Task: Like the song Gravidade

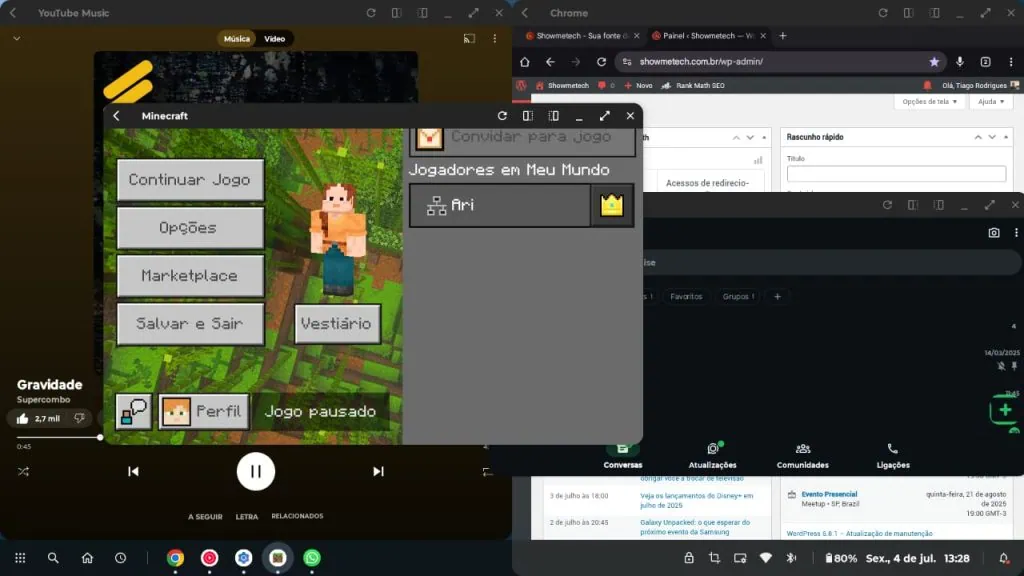Action: point(24,418)
